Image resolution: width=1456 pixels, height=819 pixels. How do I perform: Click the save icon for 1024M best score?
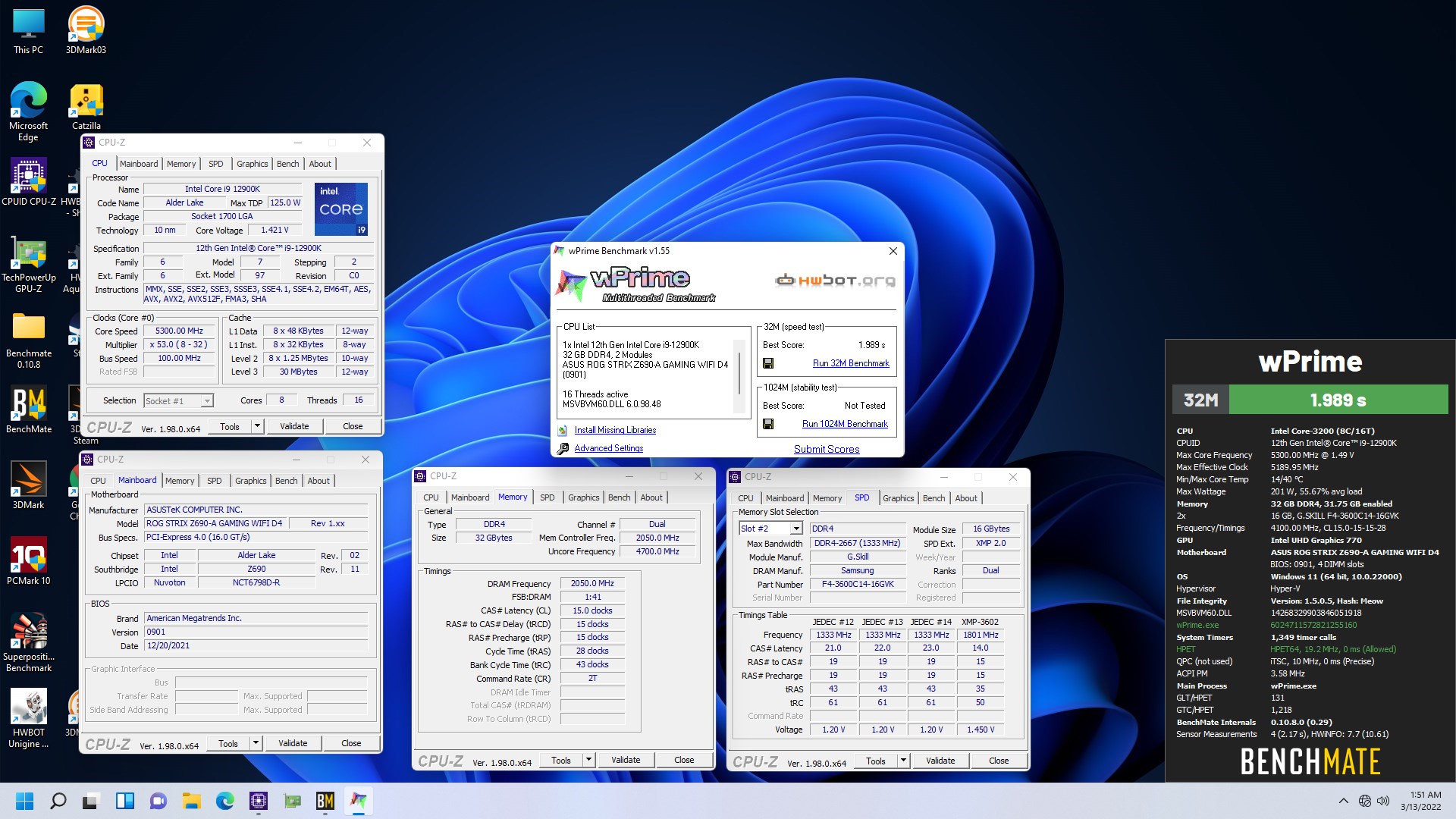768,424
